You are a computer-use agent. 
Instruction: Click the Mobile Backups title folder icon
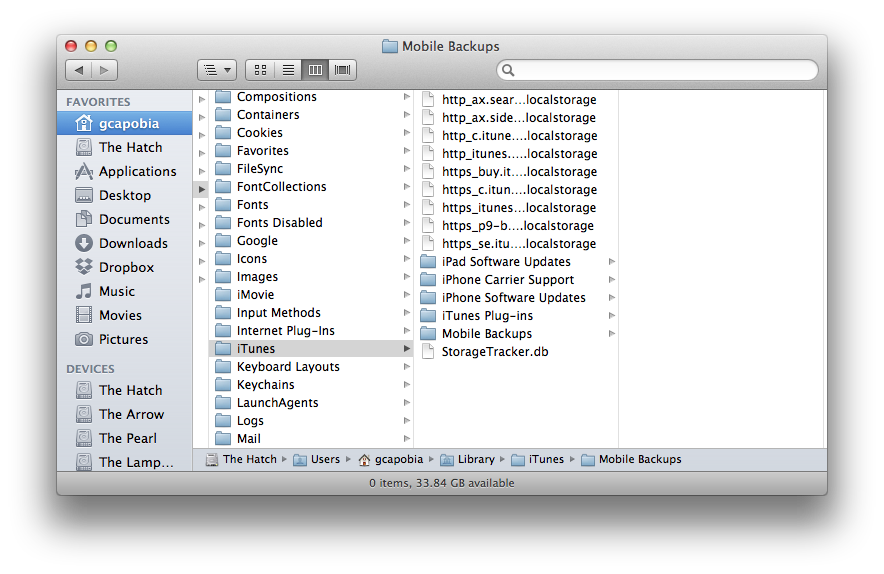390,46
